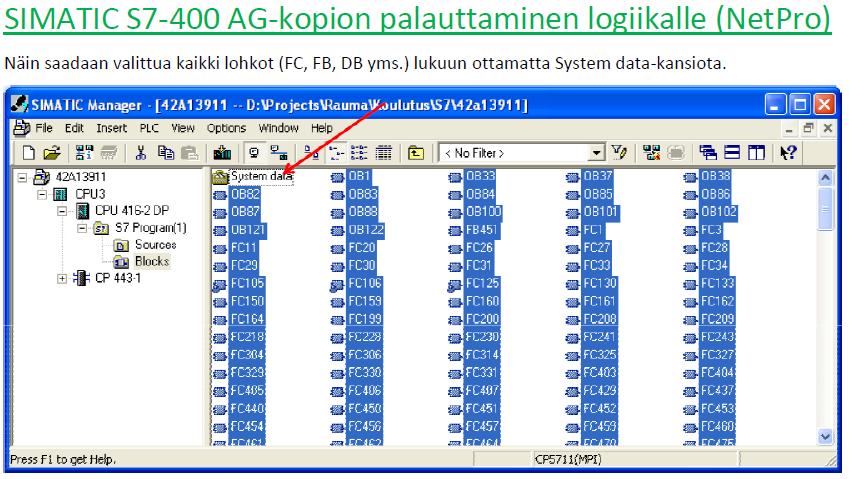Click the FB451 block icon
This screenshot has height=479, width=849.
[455, 231]
